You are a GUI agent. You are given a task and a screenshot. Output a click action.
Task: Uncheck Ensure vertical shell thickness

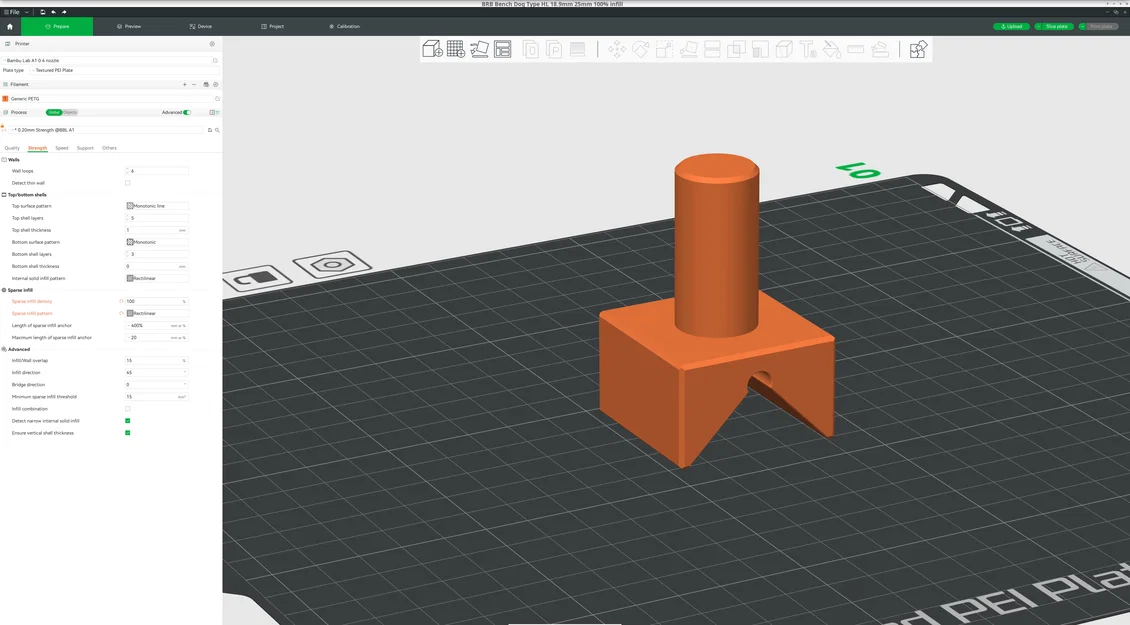pos(128,433)
